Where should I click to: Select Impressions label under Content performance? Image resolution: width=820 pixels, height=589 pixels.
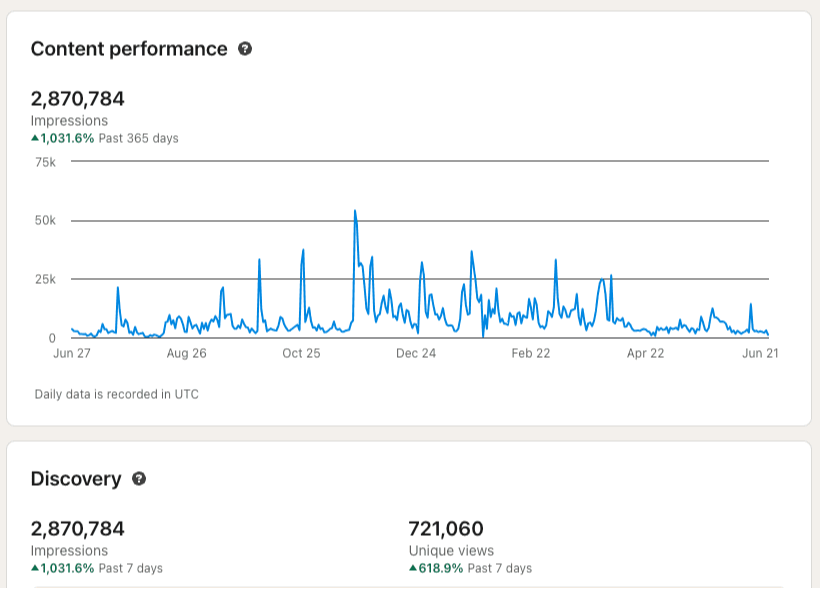(69, 121)
